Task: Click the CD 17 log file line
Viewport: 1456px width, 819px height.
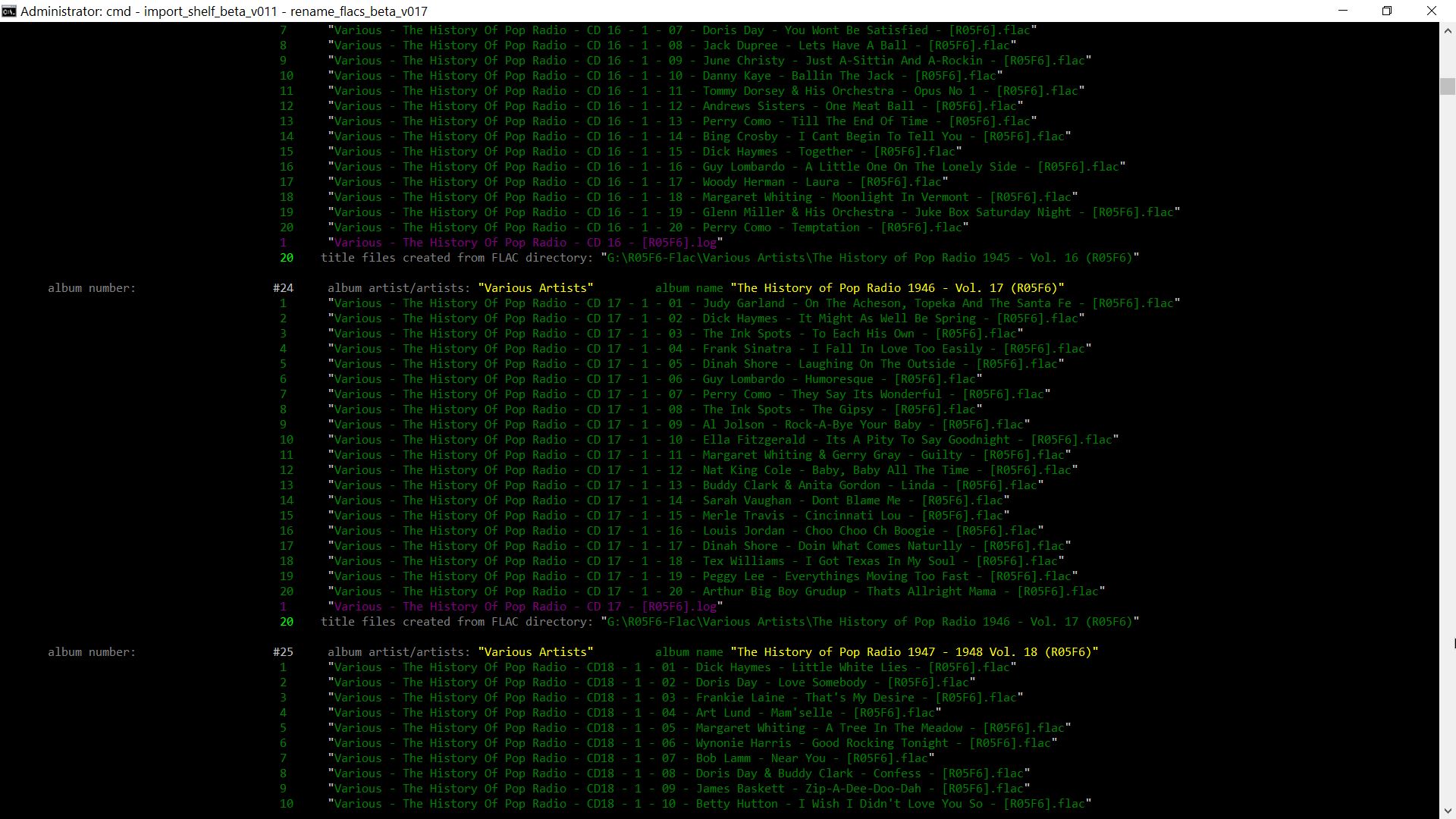Action: [x=525, y=607]
